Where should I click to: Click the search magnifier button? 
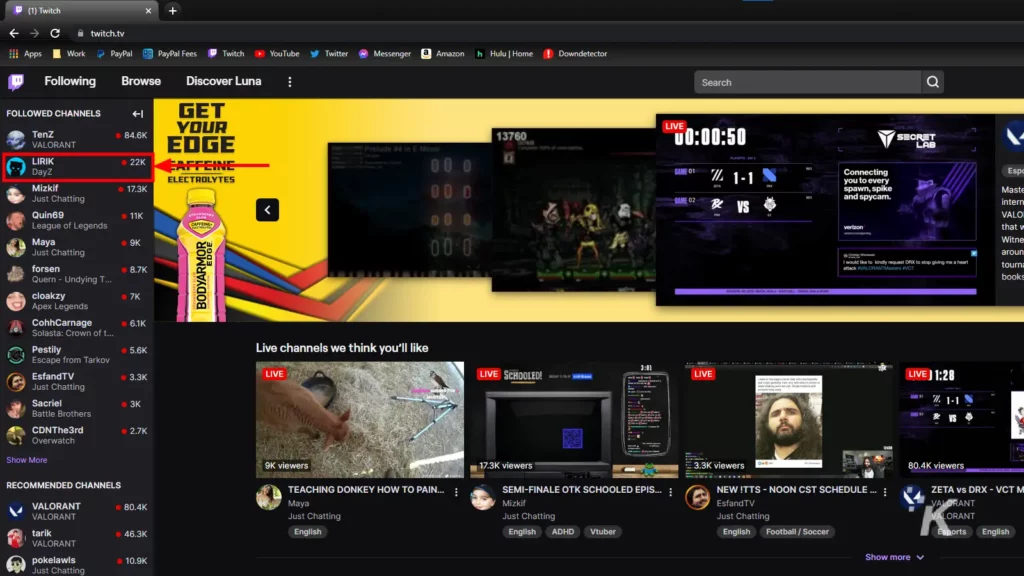tap(933, 82)
